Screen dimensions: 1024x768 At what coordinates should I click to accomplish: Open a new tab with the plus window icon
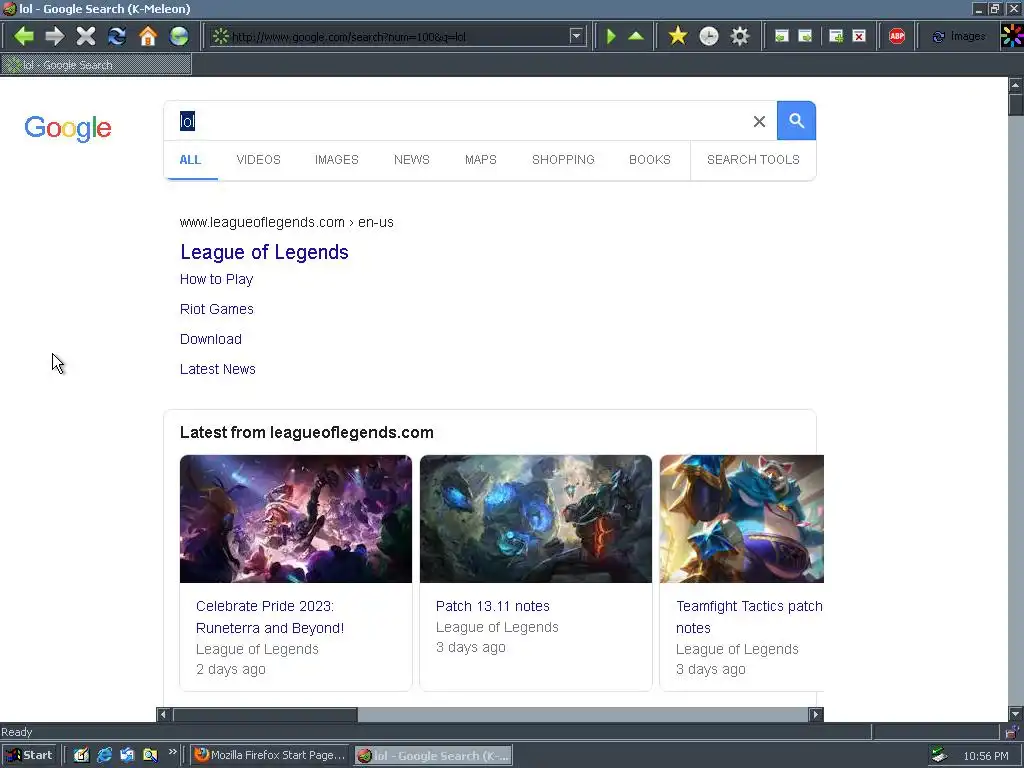tap(836, 36)
